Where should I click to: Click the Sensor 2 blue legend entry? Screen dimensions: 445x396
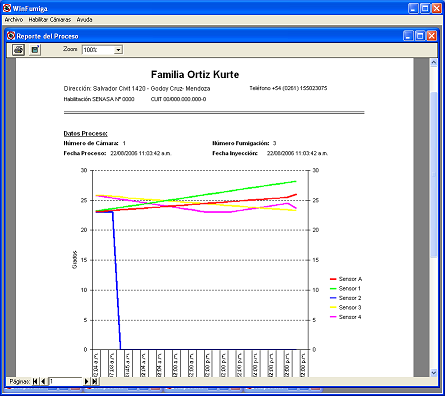pos(346,298)
